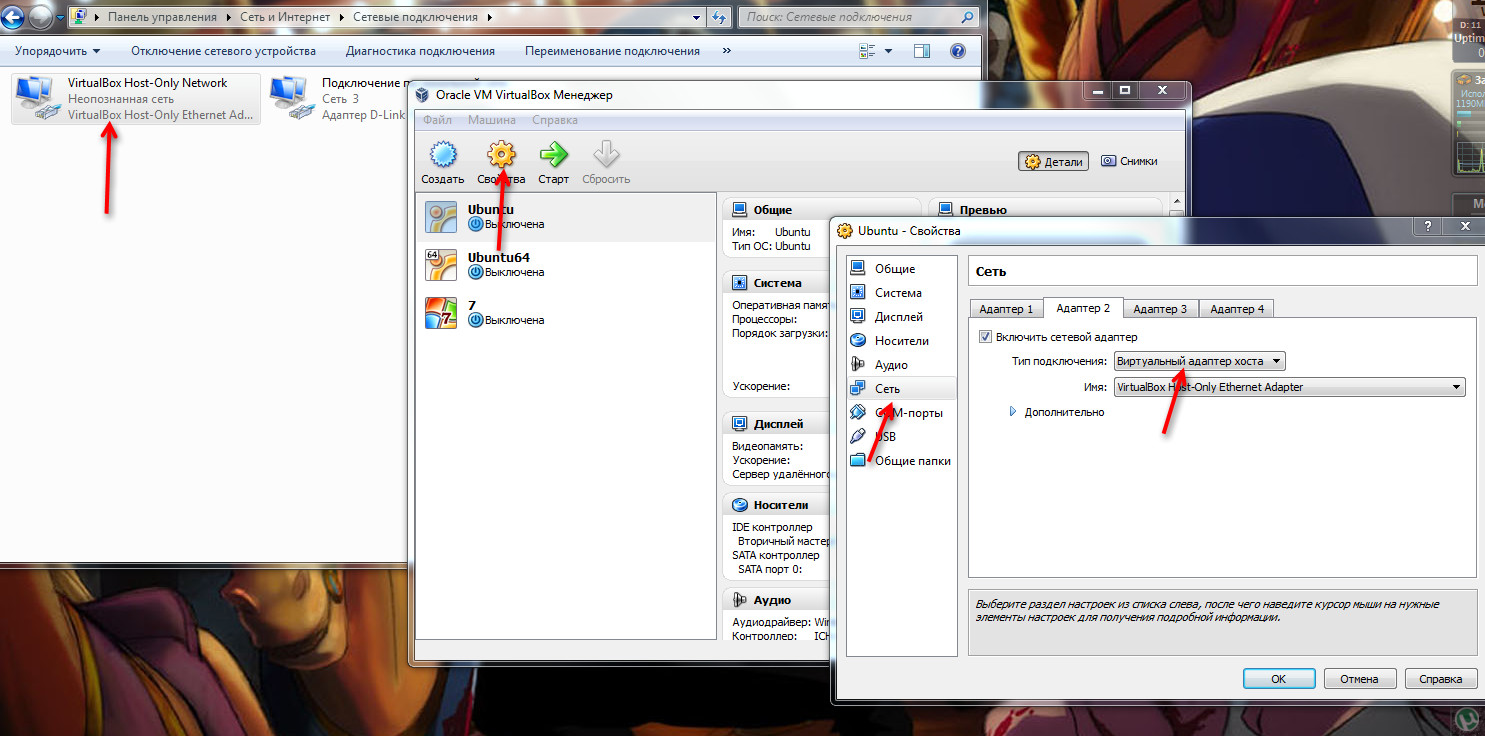Viewport: 1485px width, 736px height.
Task: Open the Файл menu in VirtualBox
Action: pyautogui.click(x=437, y=120)
